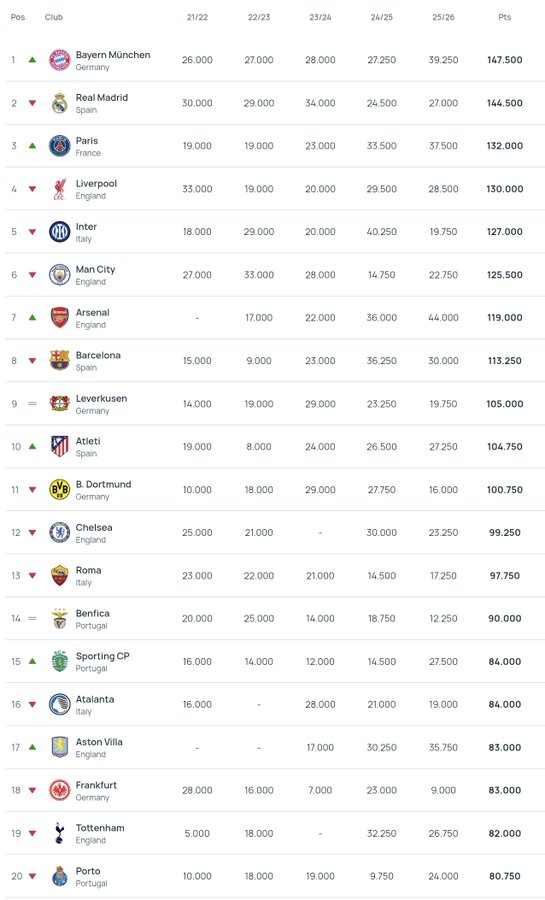Open the Leverkusen club name link

102,398
